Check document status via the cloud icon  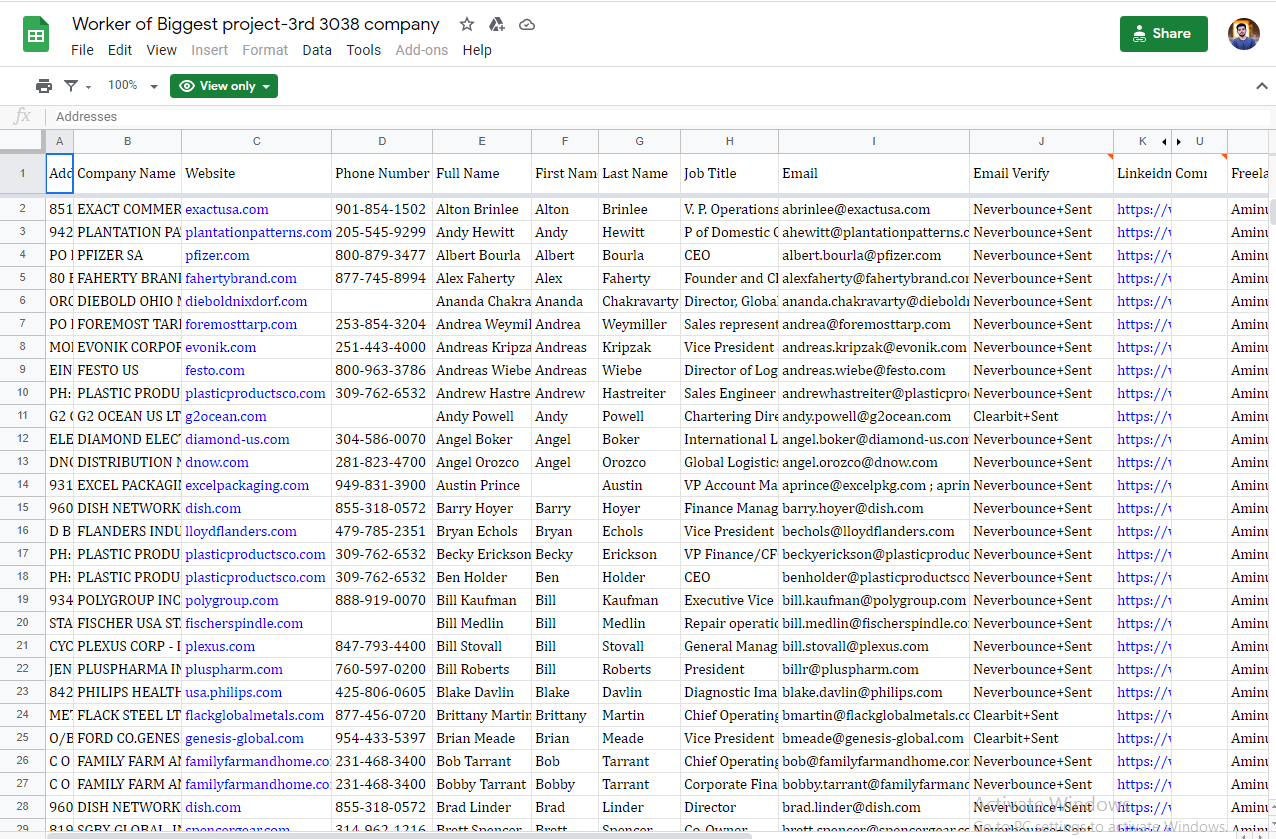[527, 24]
